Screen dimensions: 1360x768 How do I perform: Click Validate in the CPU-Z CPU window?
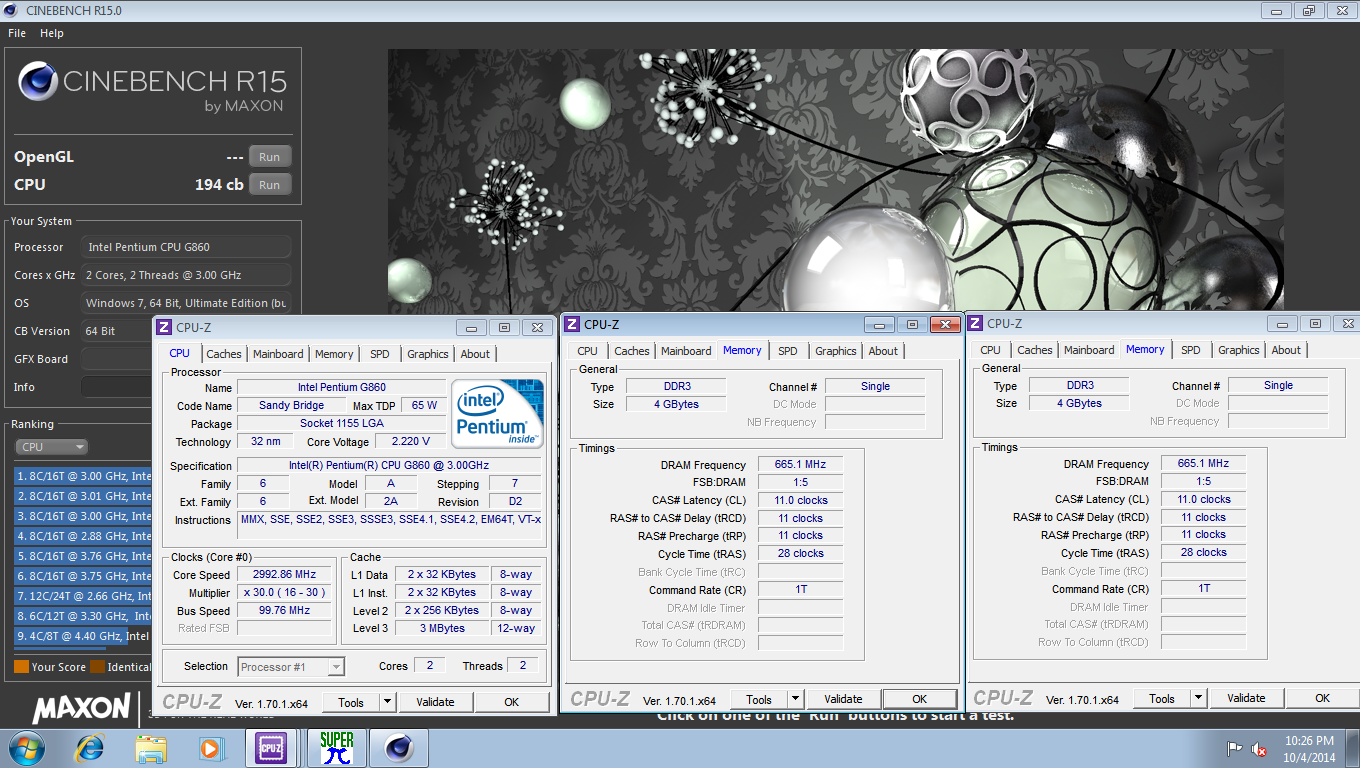[435, 702]
